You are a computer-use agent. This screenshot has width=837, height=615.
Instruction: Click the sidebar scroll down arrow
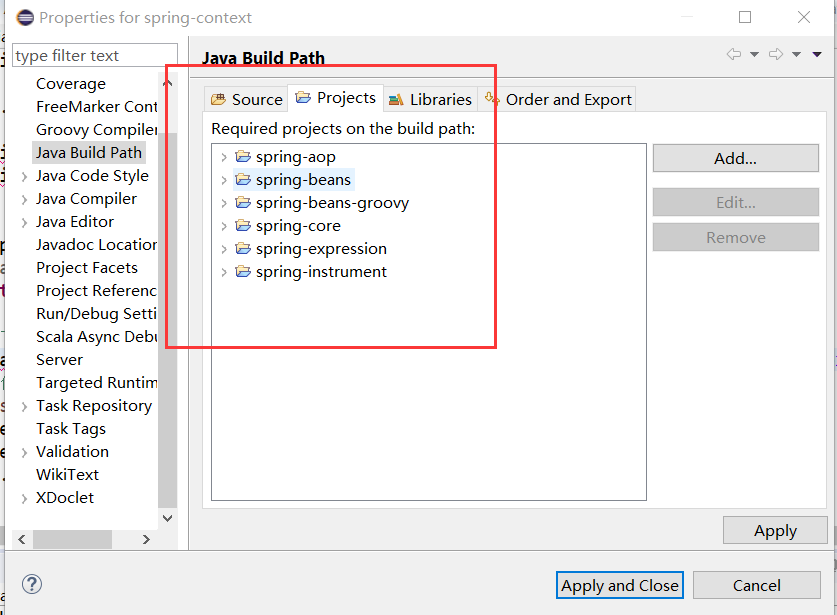[168, 518]
